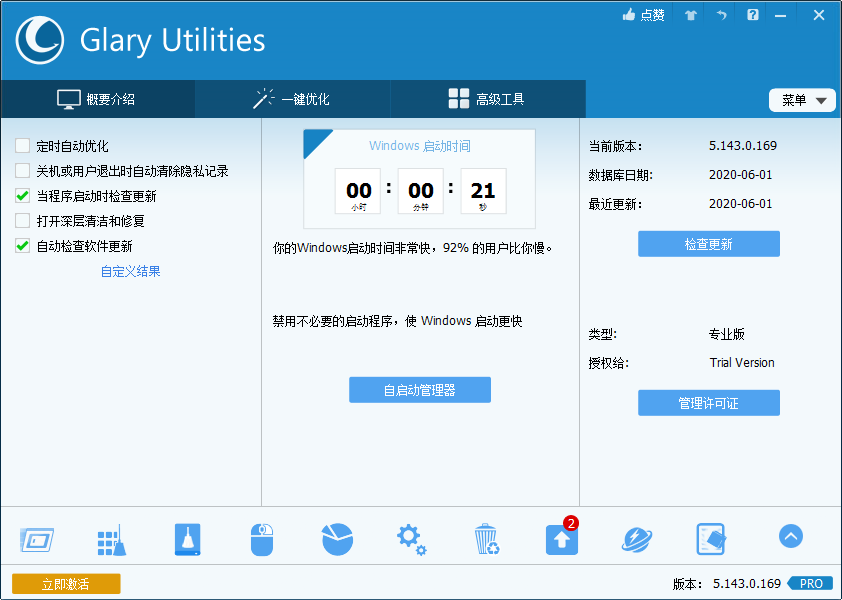
Task: Click the 检查更新 button
Action: pos(708,243)
